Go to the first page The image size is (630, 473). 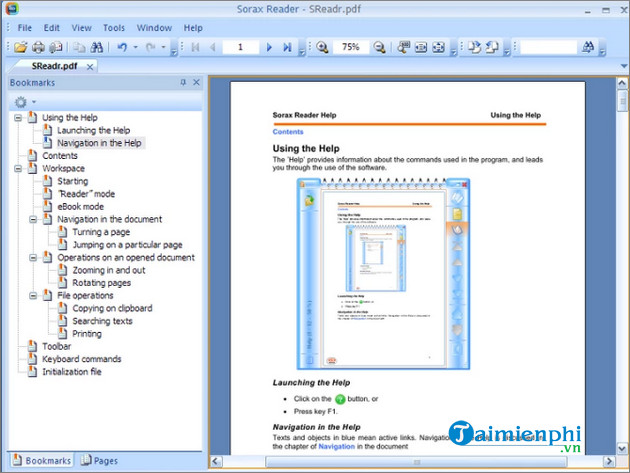pyautogui.click(x=195, y=47)
